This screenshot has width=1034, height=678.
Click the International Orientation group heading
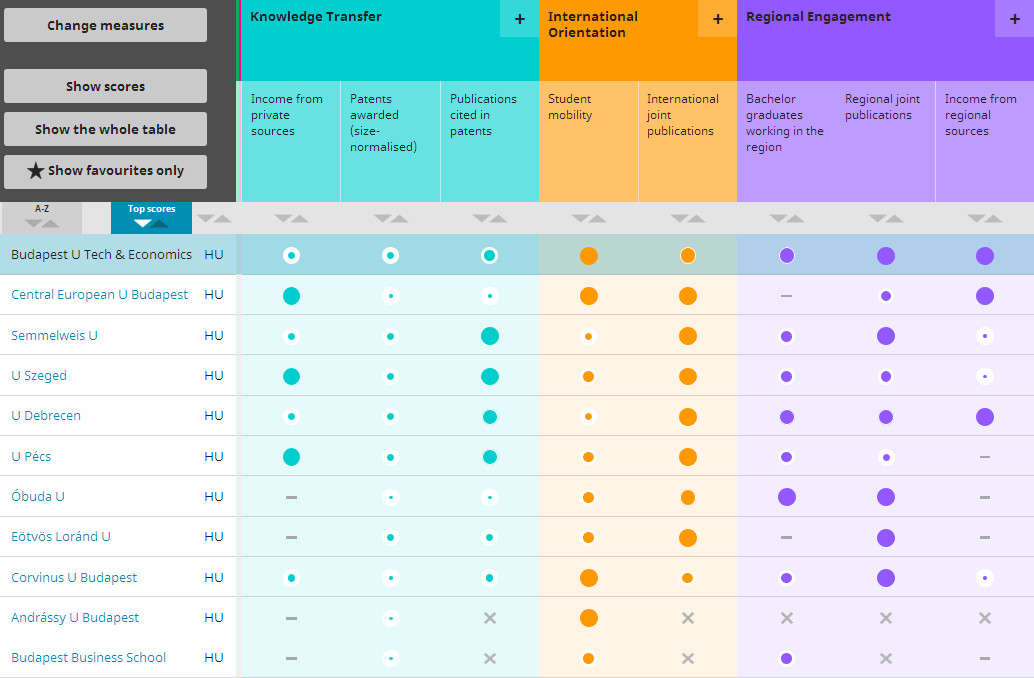(593, 24)
